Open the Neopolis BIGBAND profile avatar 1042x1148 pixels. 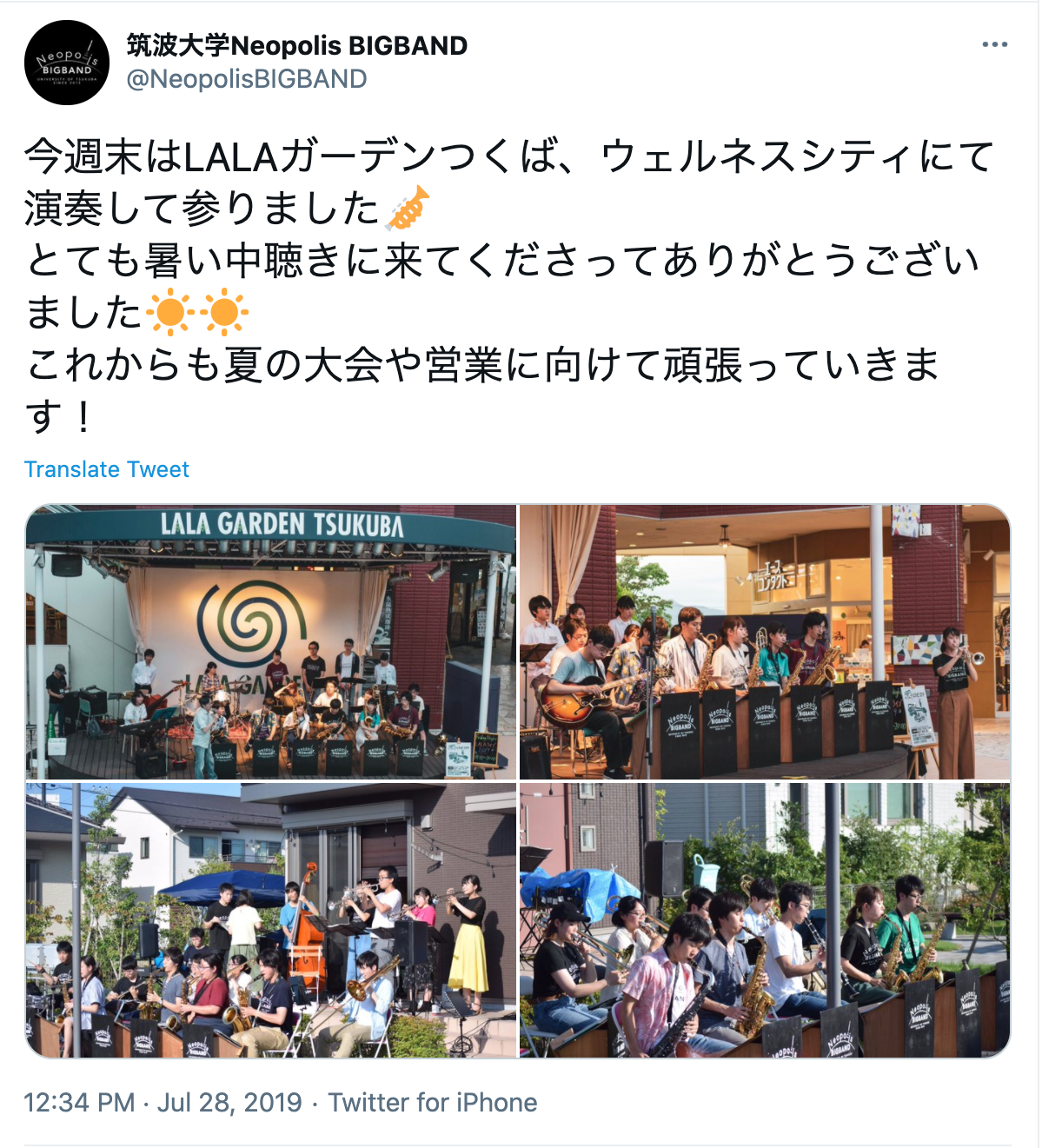pyautogui.click(x=67, y=63)
